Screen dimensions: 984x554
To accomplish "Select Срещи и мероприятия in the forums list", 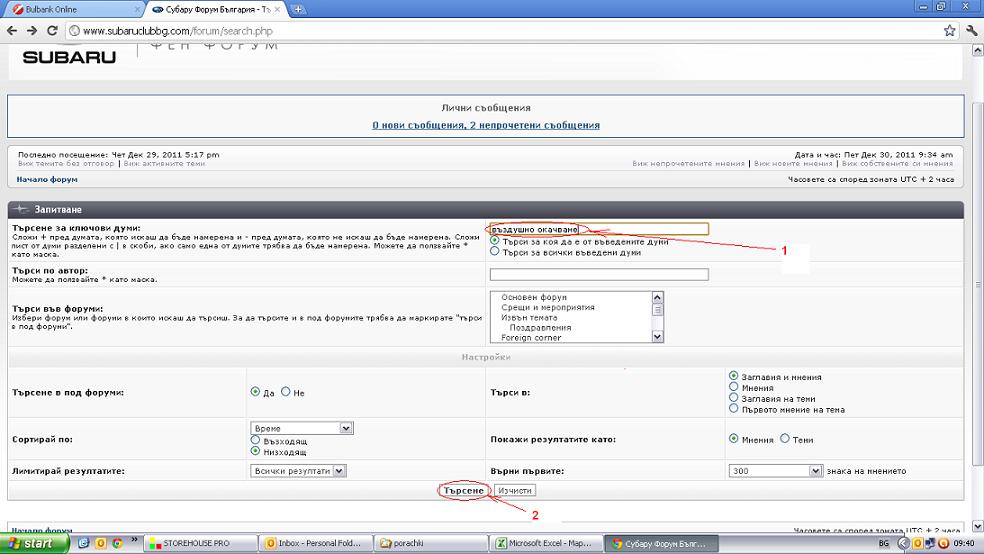I will (x=548, y=307).
